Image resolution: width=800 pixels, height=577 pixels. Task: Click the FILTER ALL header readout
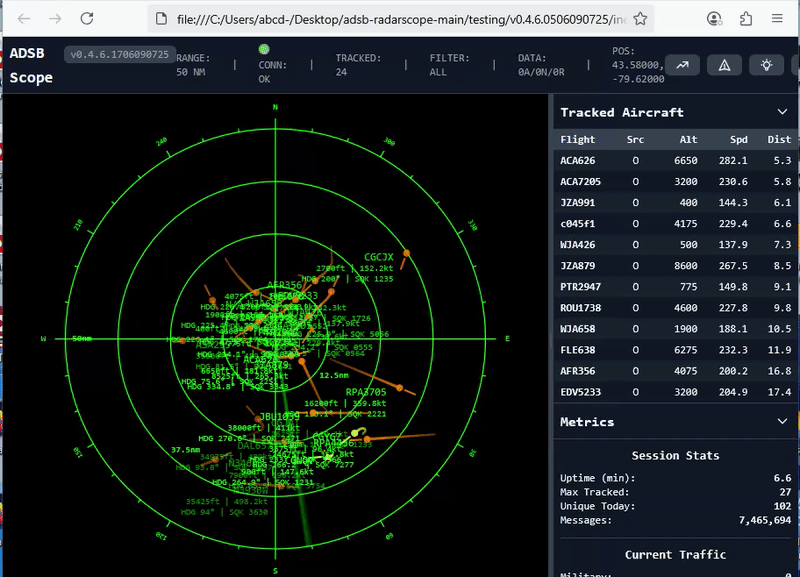(x=449, y=65)
